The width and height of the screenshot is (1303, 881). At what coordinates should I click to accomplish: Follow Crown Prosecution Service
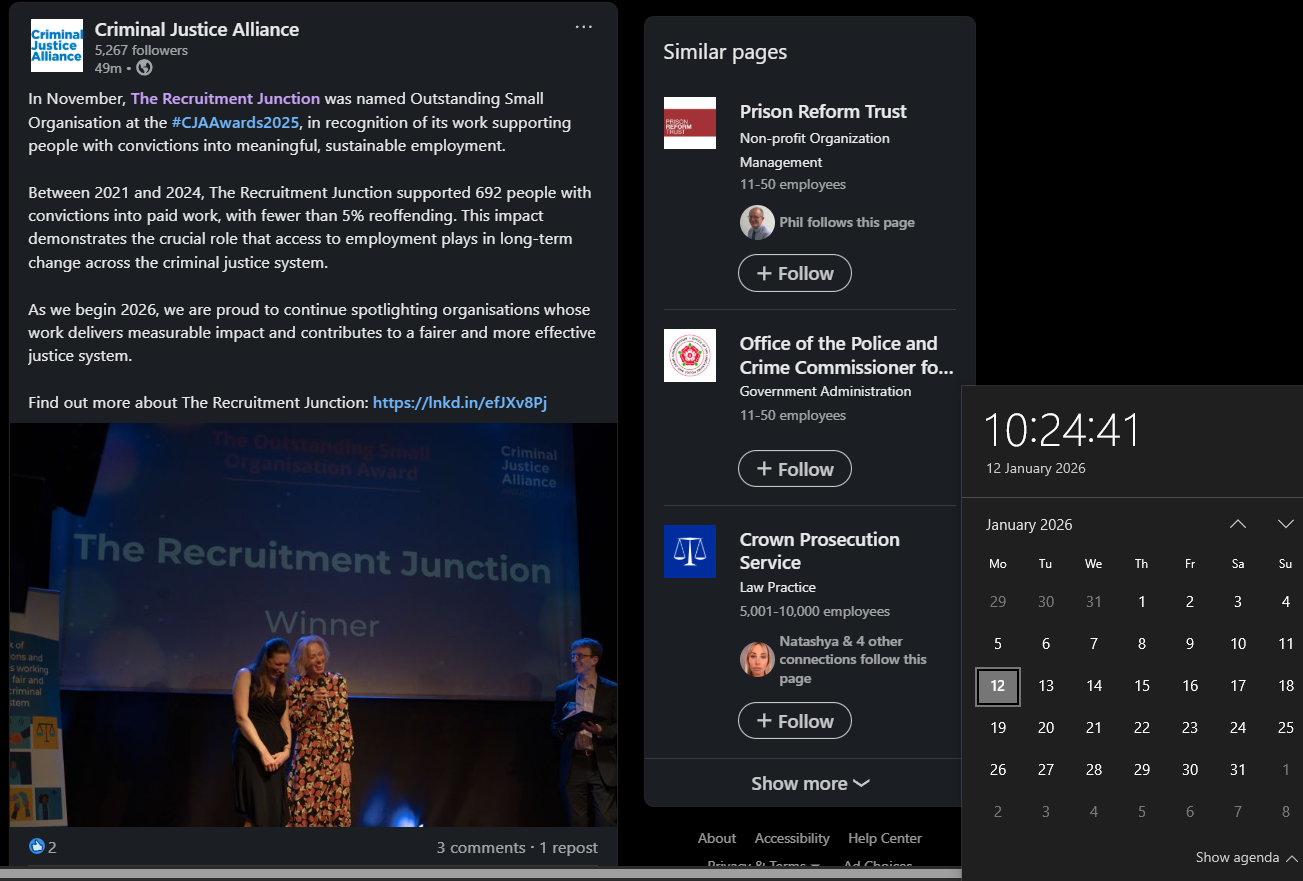tap(795, 721)
